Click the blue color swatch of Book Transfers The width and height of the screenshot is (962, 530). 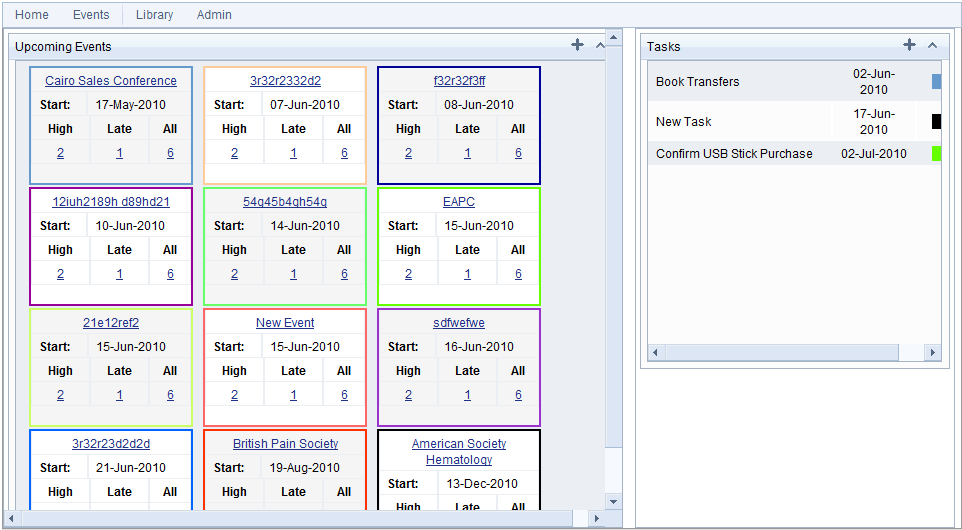(936, 82)
